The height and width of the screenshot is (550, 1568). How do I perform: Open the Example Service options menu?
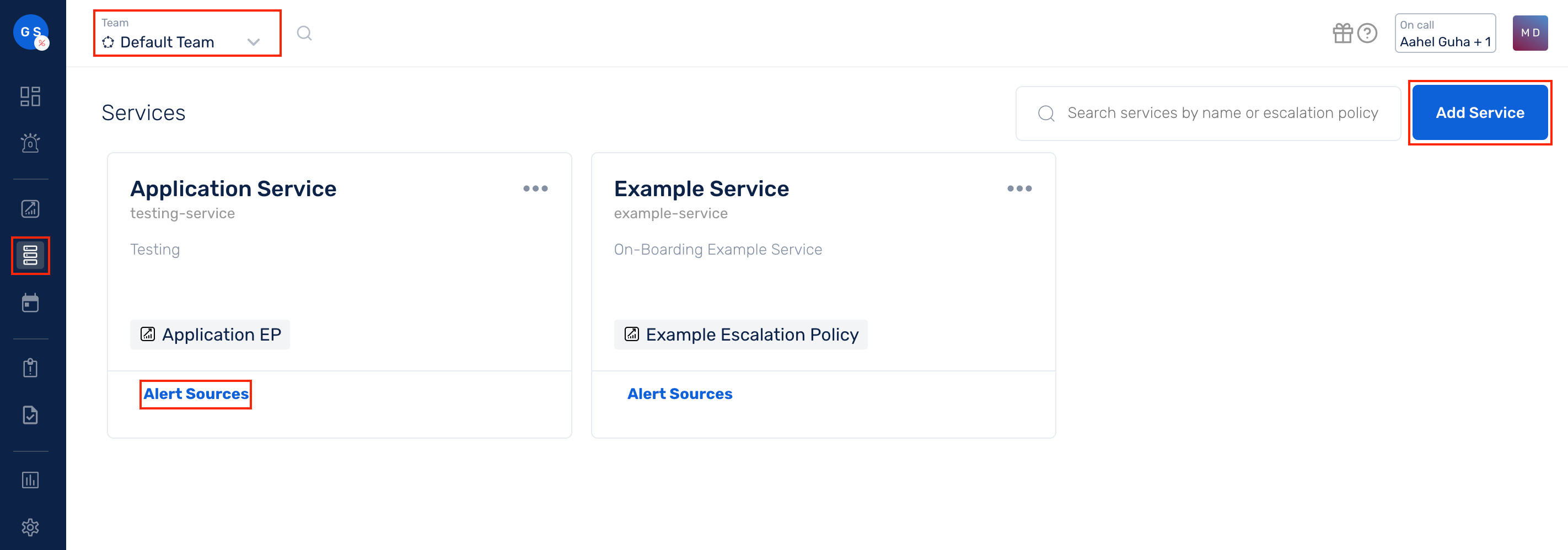1019,188
